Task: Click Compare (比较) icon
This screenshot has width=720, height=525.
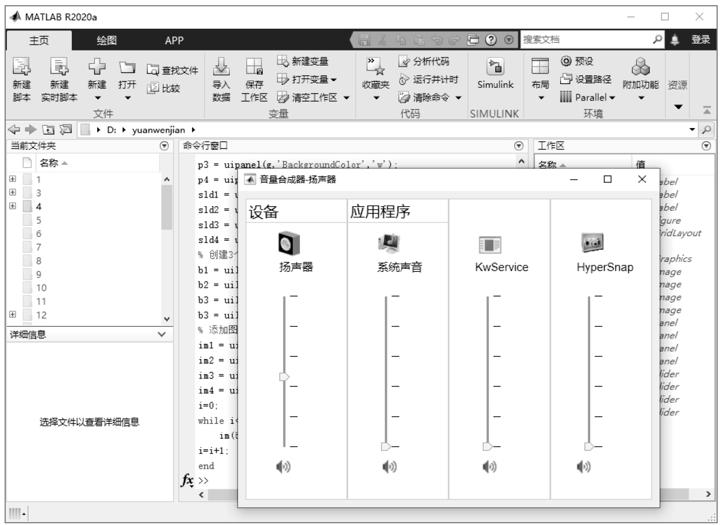Action: [152, 88]
